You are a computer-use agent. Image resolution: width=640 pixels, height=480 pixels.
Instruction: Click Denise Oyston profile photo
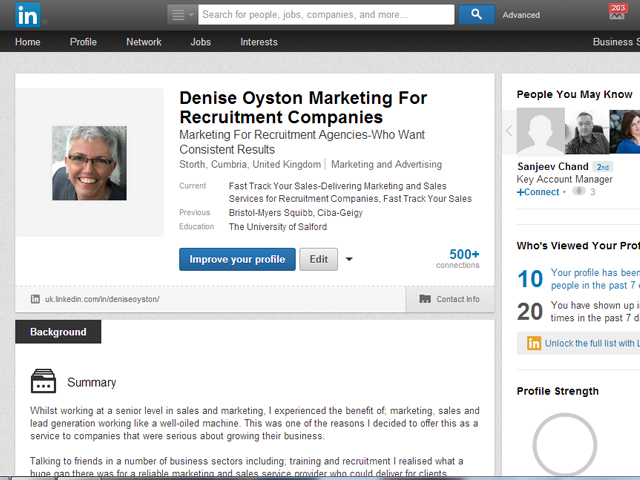coord(89,163)
